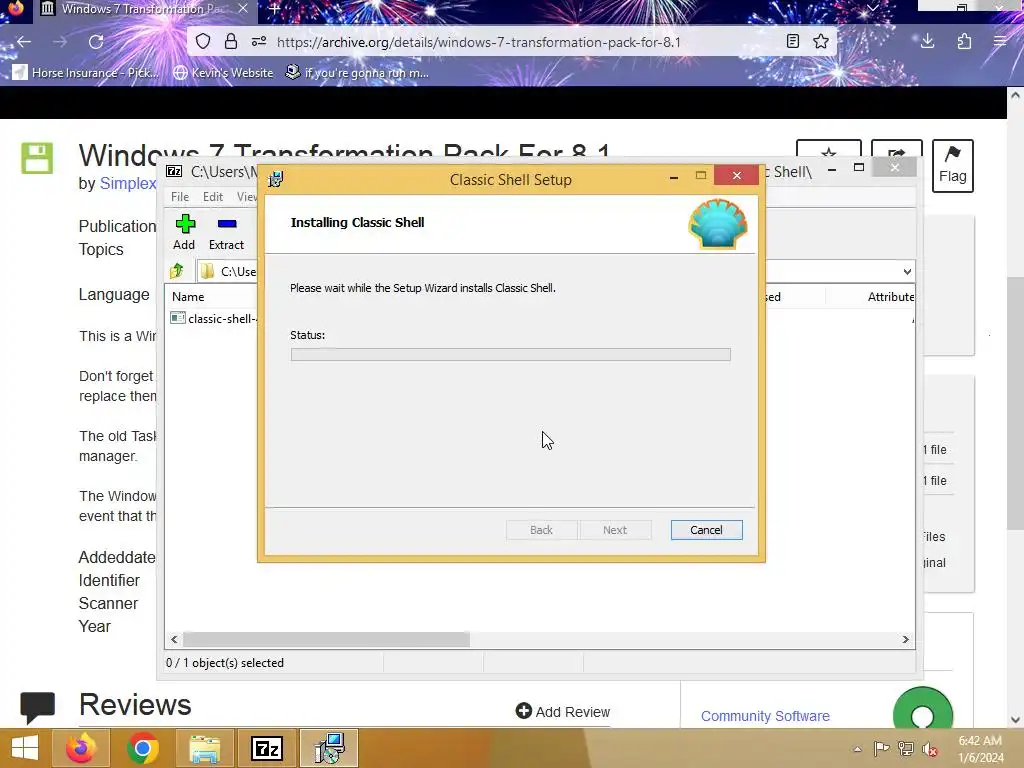
Task: Open Horse Insurance bookmark
Action: 86,72
